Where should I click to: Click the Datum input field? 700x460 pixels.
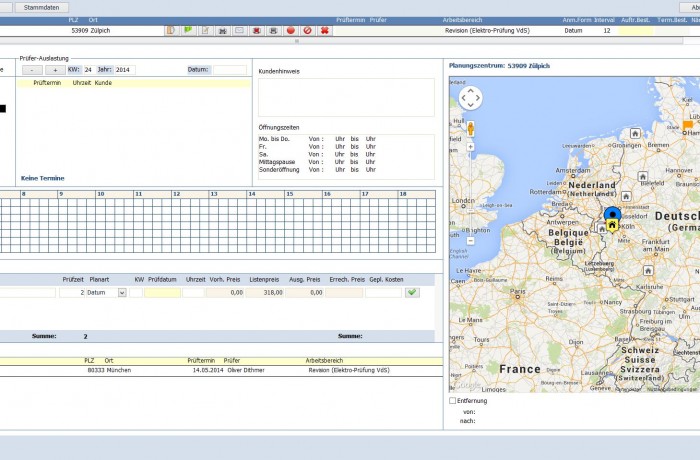[x=229, y=70]
